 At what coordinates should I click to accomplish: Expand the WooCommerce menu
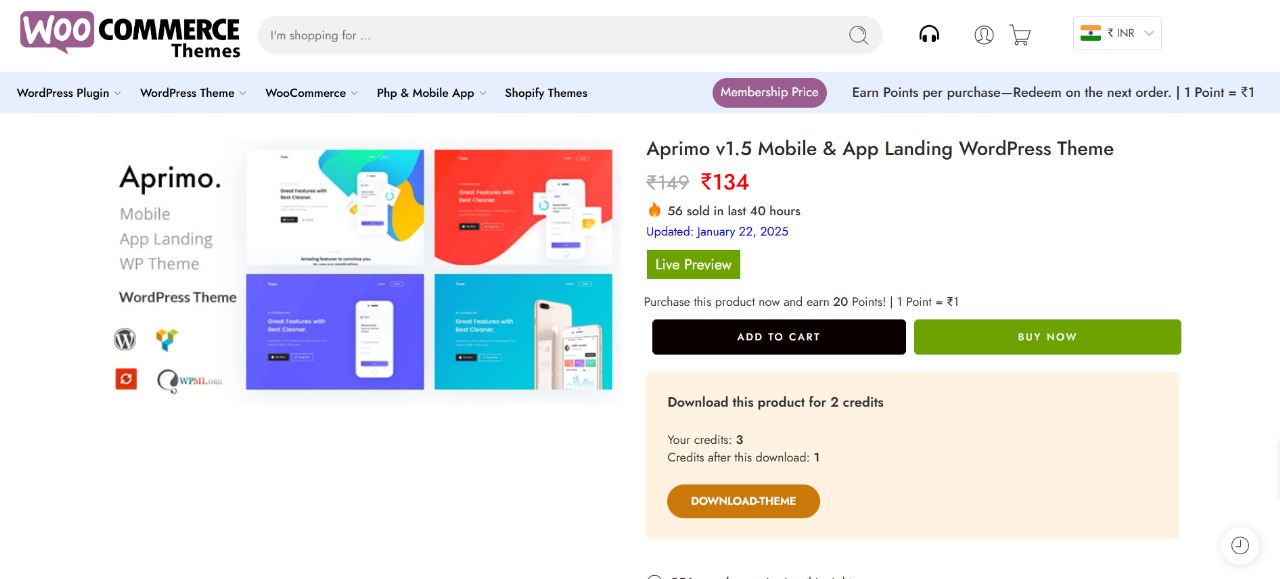pyautogui.click(x=311, y=93)
